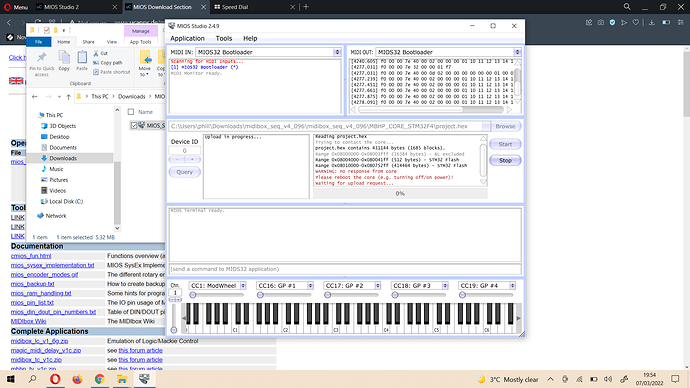Viewport: 690px width, 388px height.
Task: Click the Browse button
Action: pyautogui.click(x=505, y=126)
